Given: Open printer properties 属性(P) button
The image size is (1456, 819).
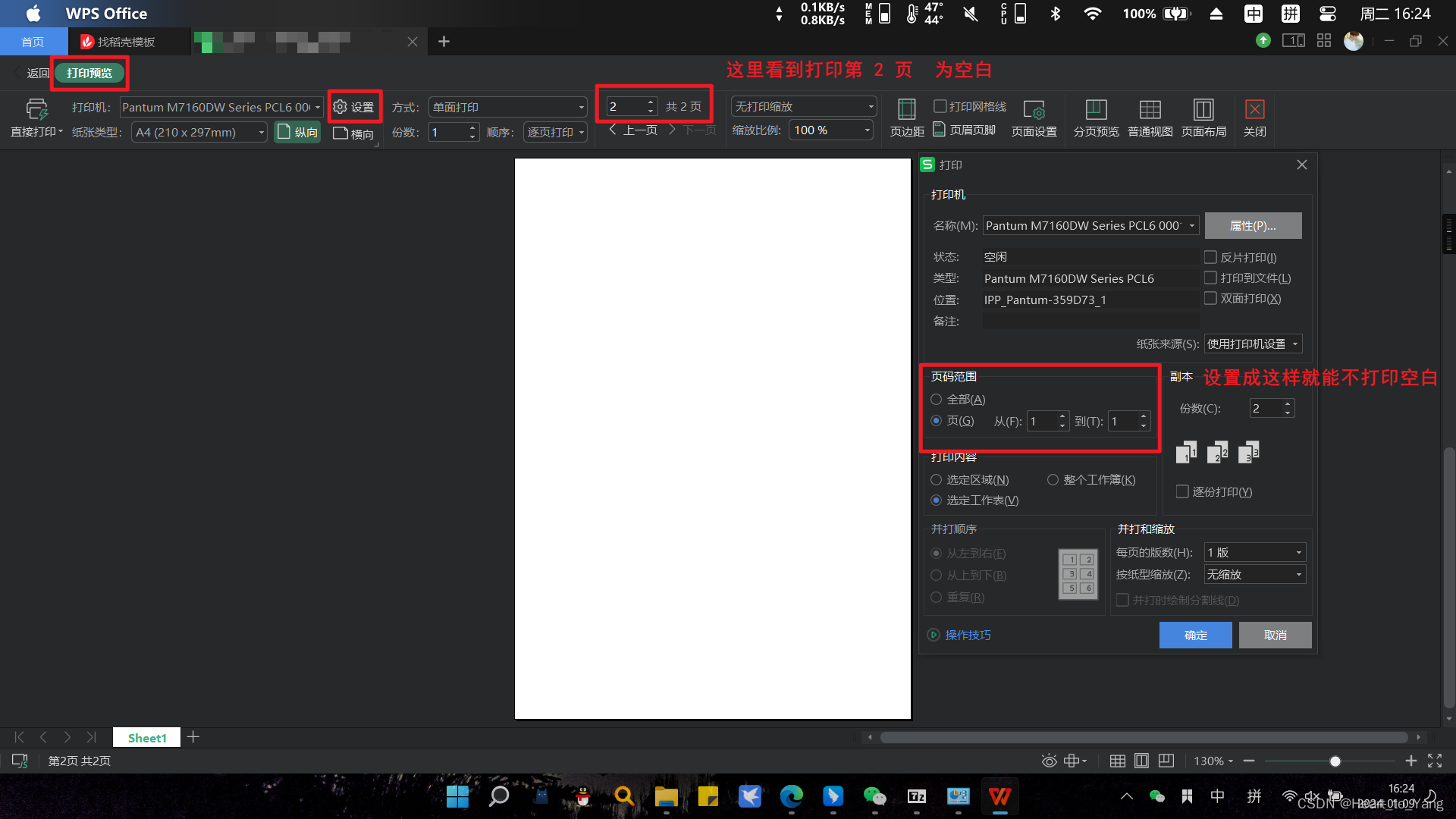Looking at the screenshot, I should 1253,225.
